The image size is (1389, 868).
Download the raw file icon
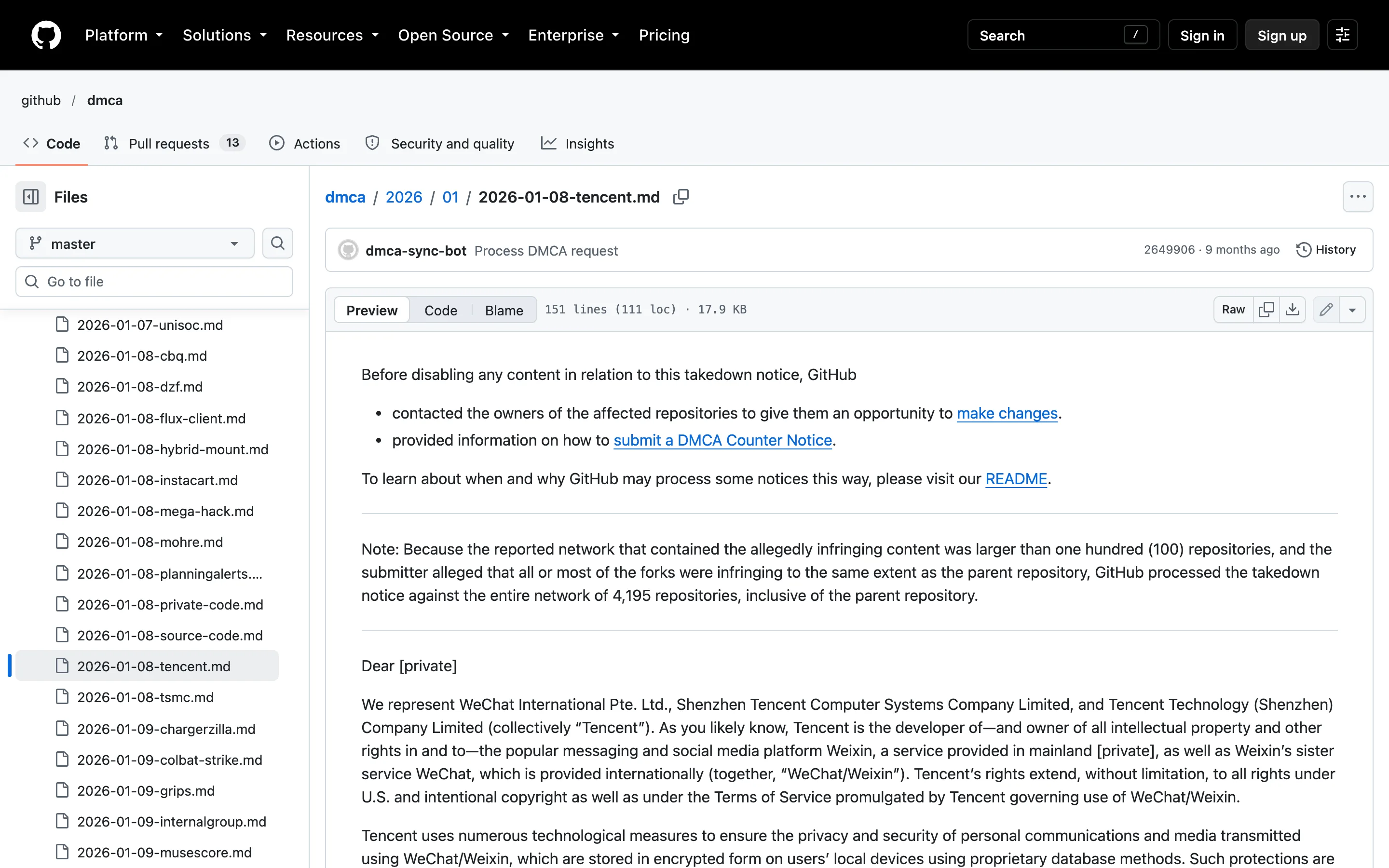pyautogui.click(x=1293, y=310)
